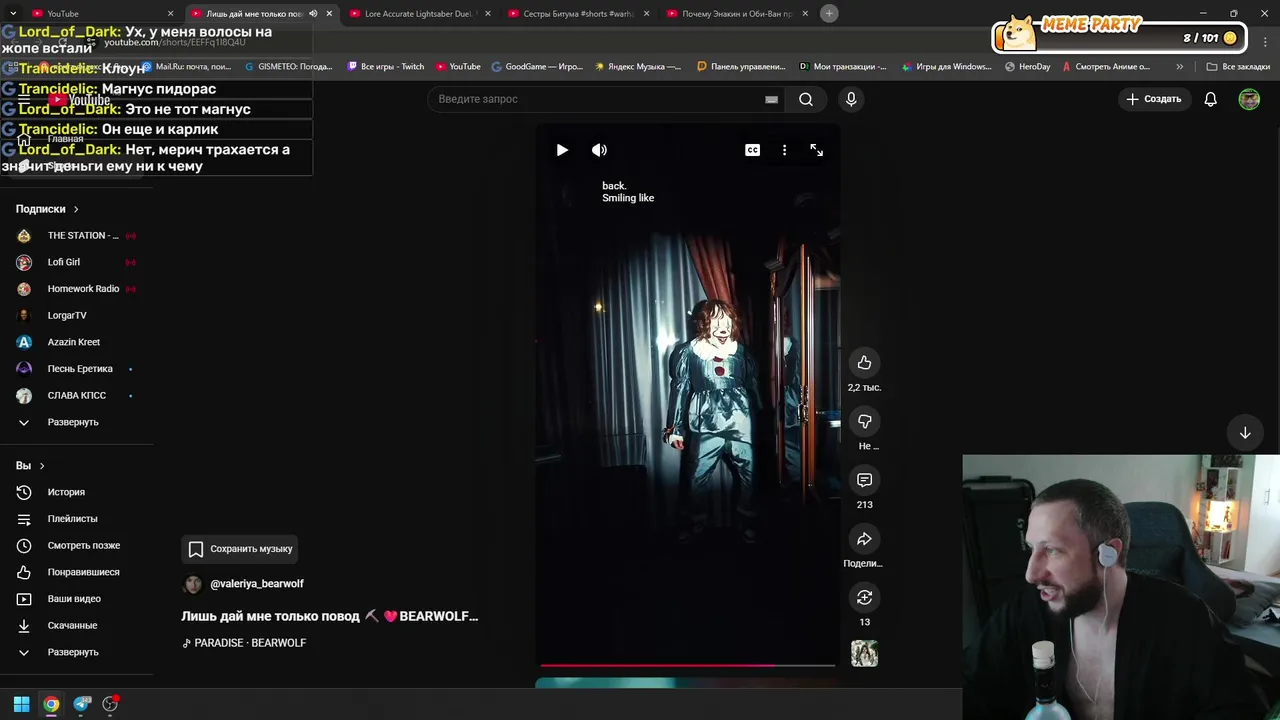Click 'Сохранить музыку' button
This screenshot has width=1280, height=720.
[240, 549]
